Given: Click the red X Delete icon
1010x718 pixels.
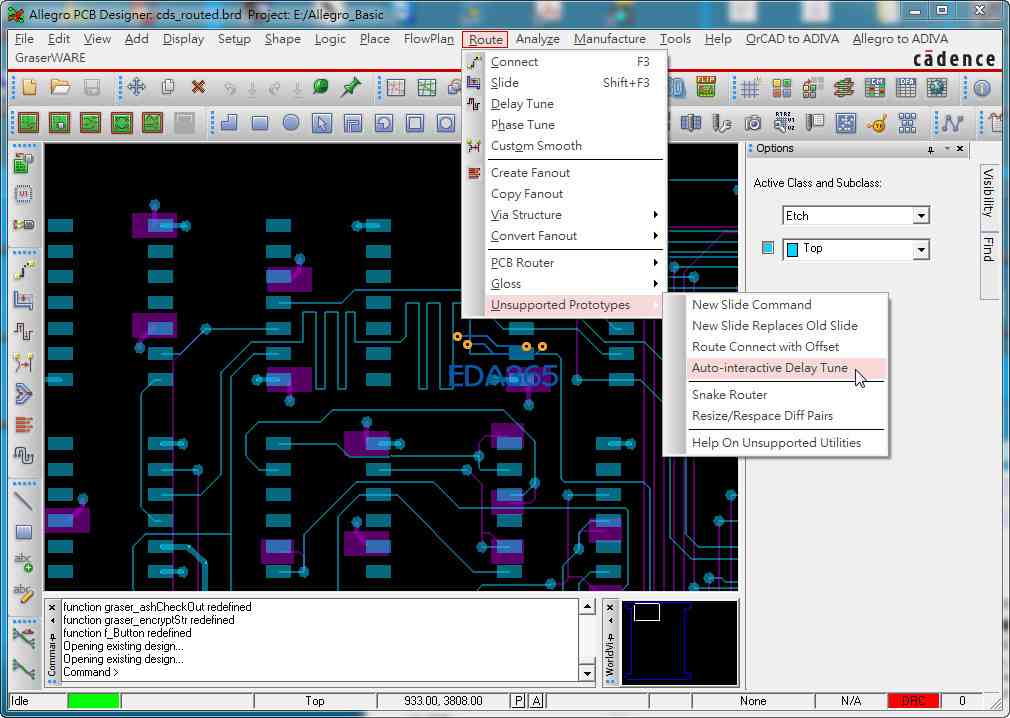Looking at the screenshot, I should [198, 88].
